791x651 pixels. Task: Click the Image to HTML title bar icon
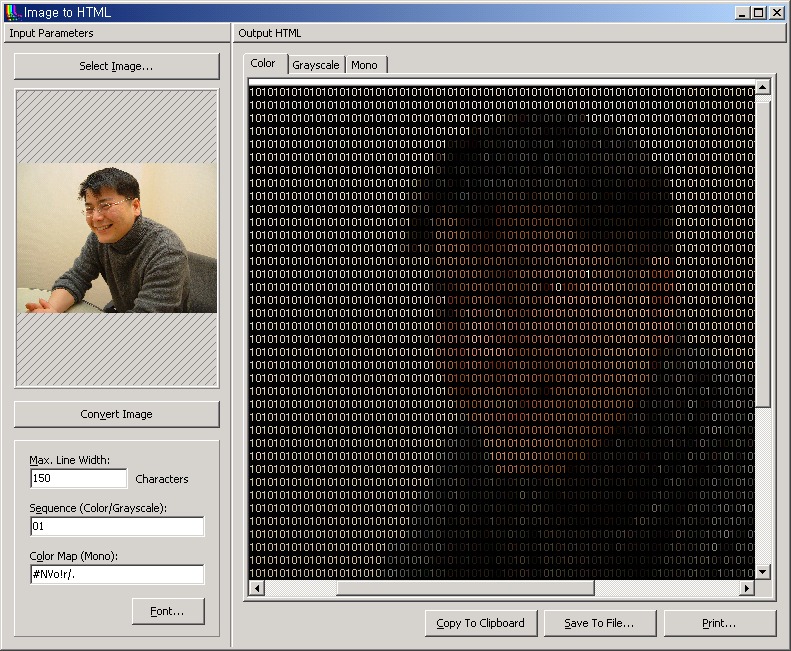click(x=12, y=12)
